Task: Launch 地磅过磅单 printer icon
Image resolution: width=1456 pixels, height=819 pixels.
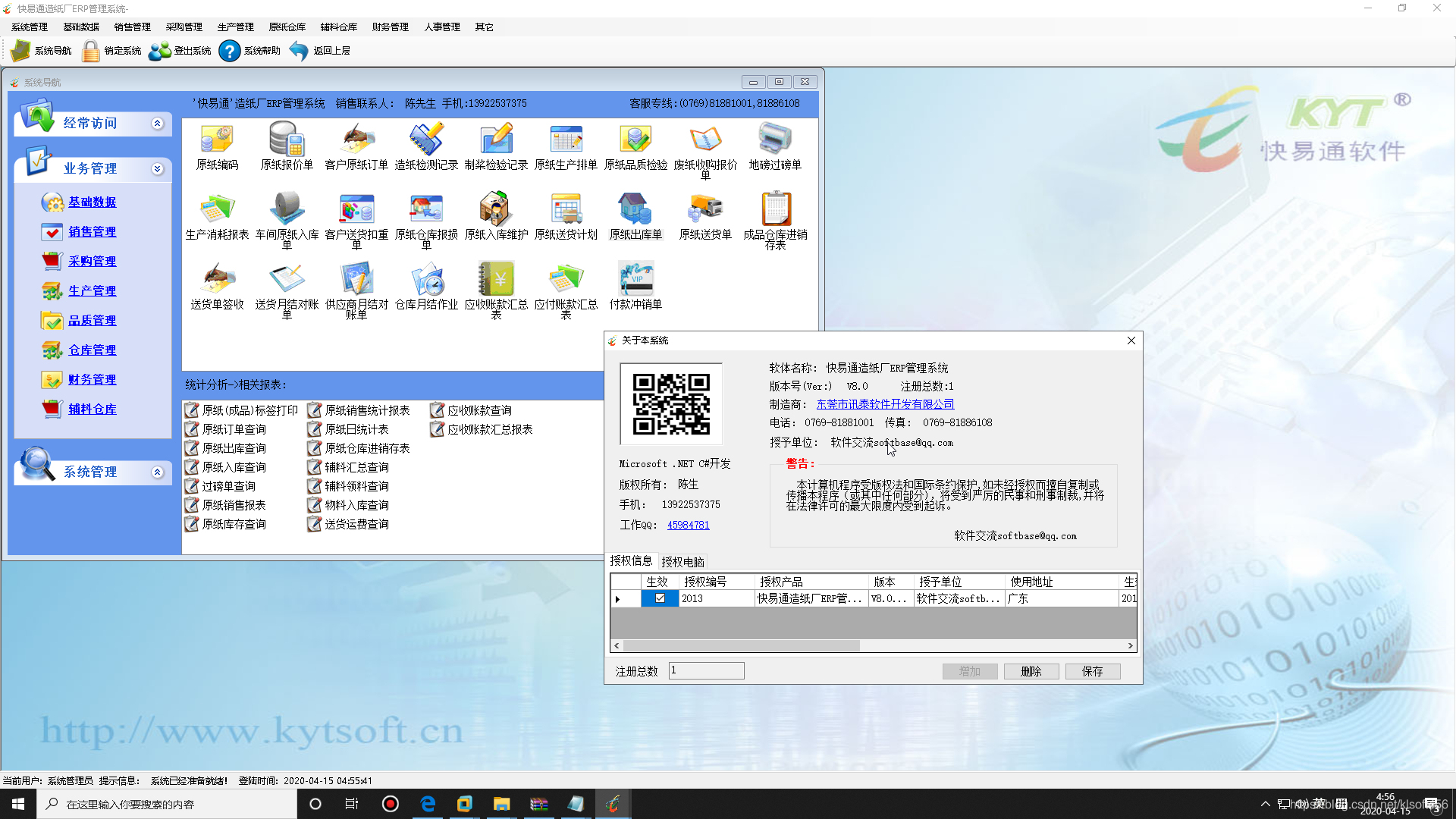Action: tap(774, 140)
